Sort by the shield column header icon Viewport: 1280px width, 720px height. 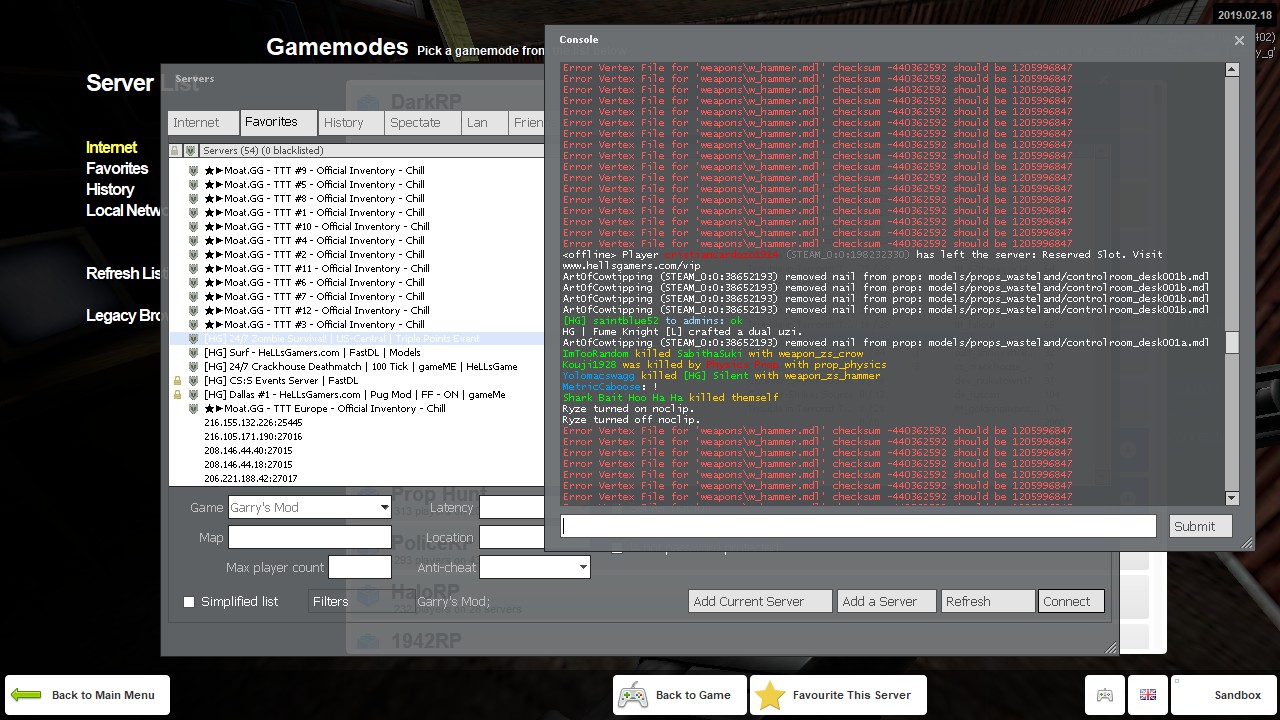click(x=191, y=150)
